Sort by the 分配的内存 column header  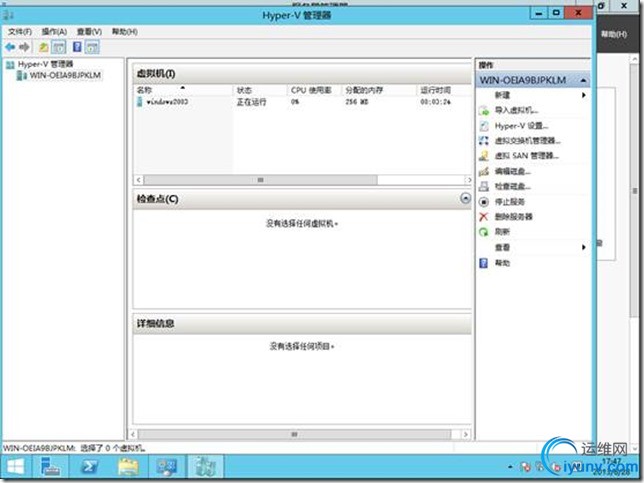(379, 90)
